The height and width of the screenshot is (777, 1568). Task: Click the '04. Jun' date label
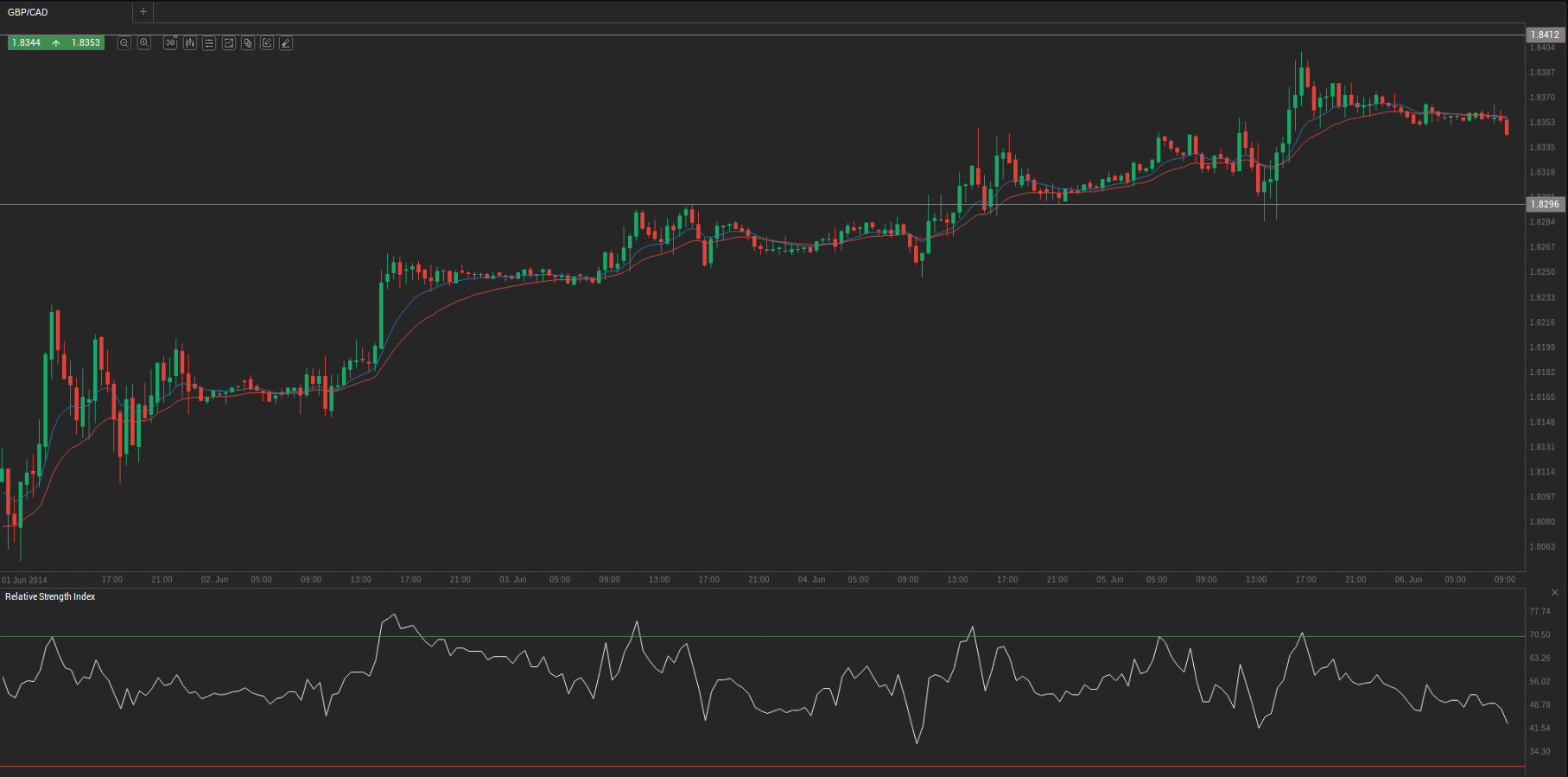click(811, 580)
